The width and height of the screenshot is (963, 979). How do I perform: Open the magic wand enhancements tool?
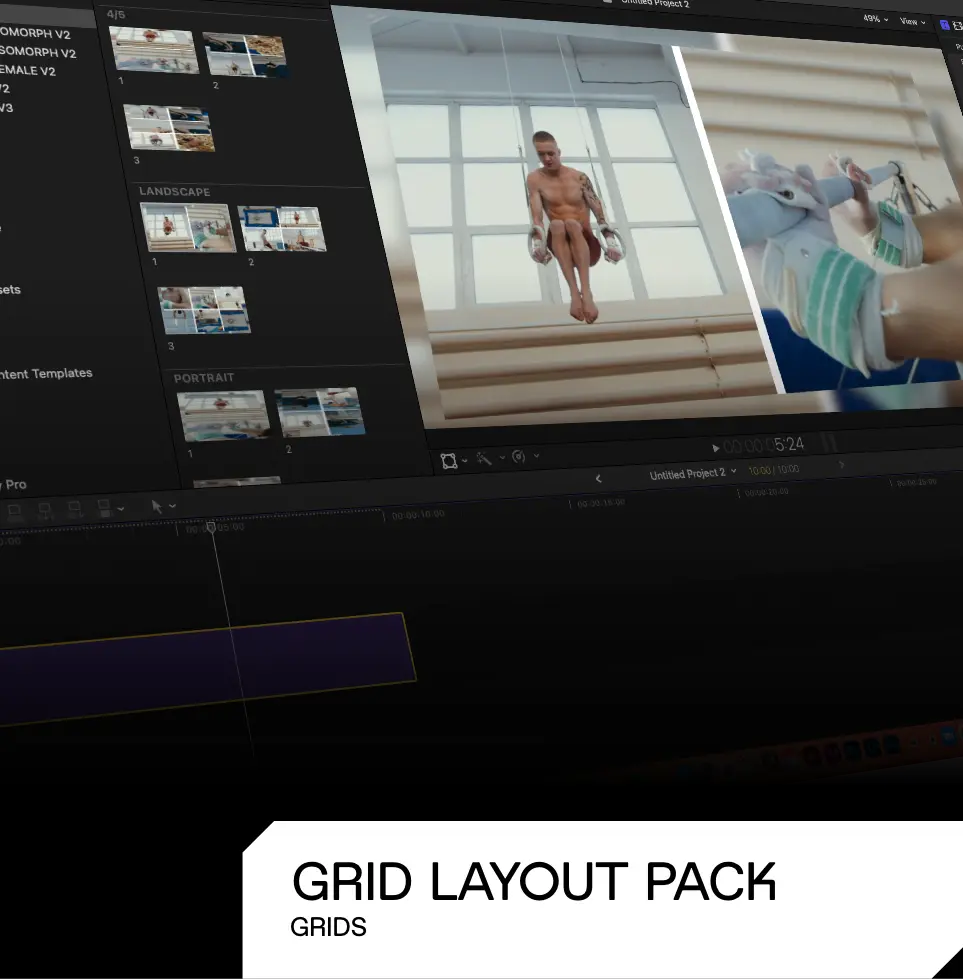coord(483,459)
